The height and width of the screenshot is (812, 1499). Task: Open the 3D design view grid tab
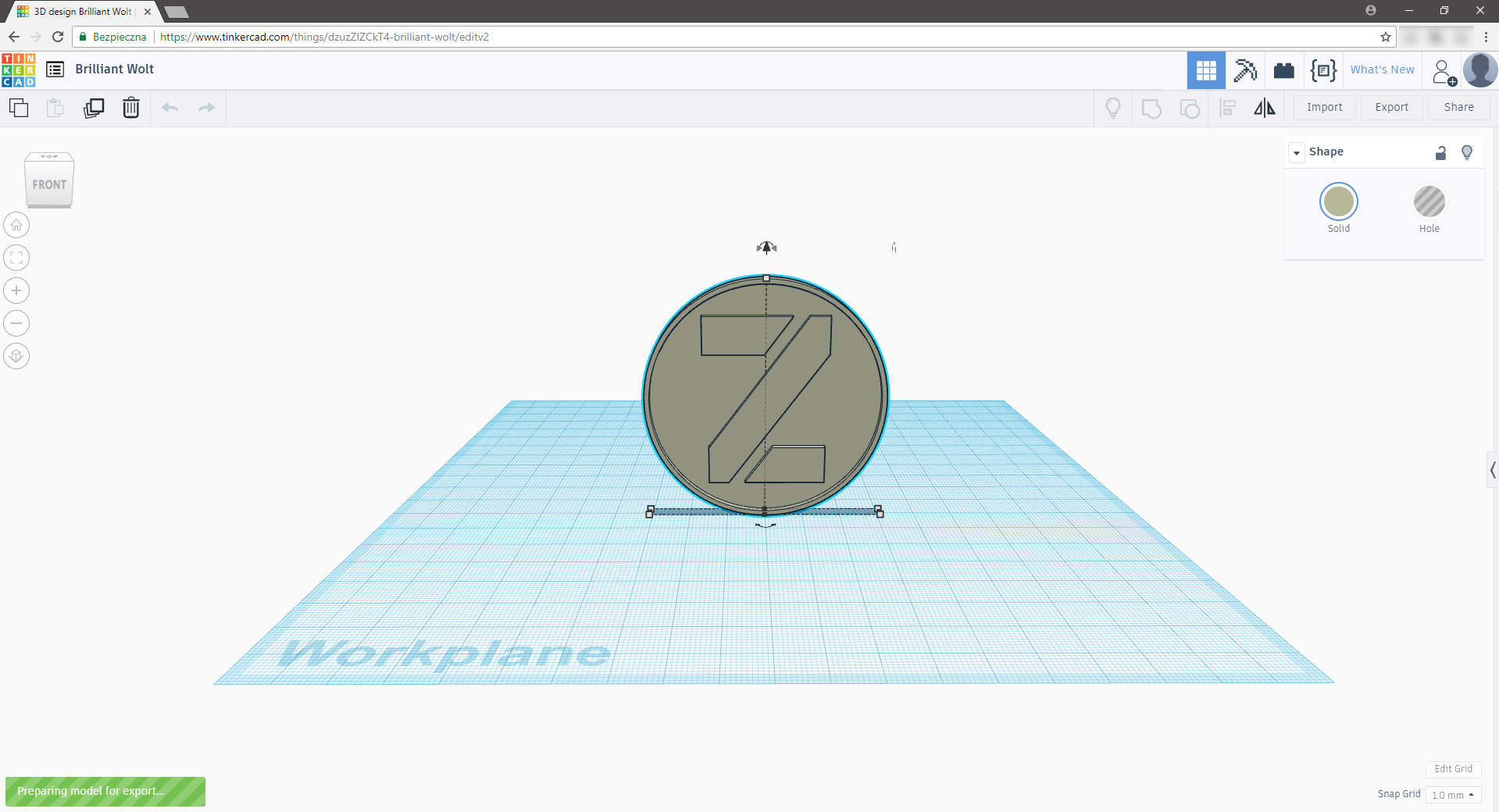(x=1205, y=70)
